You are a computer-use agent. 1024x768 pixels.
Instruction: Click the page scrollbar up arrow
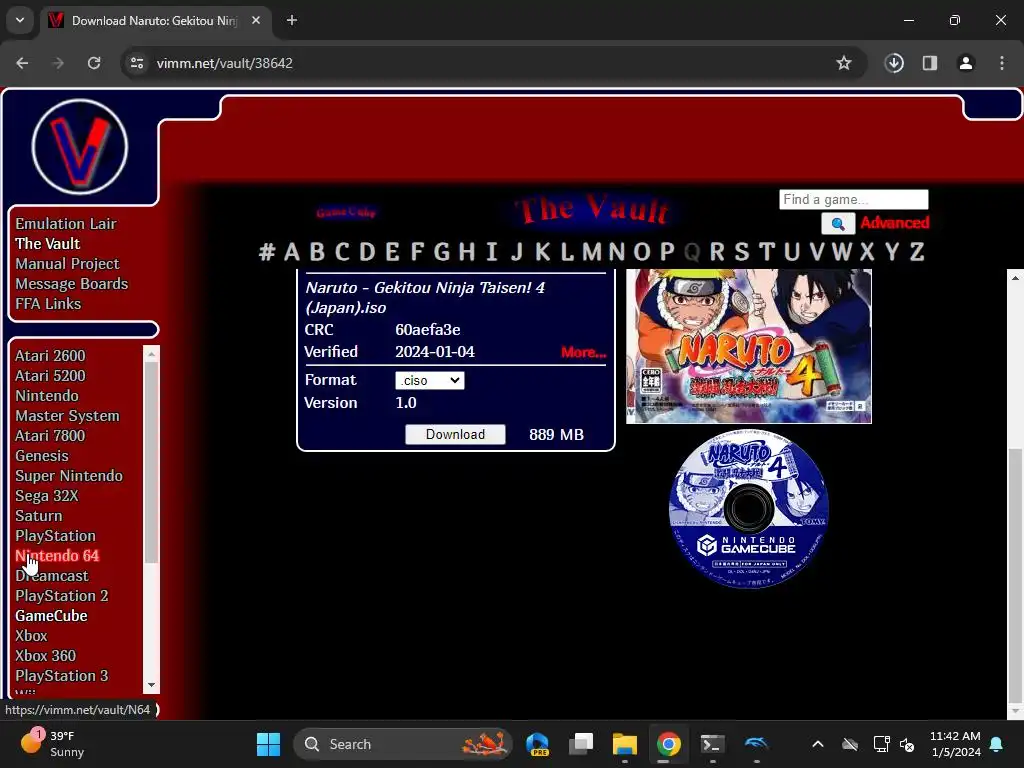(1015, 278)
